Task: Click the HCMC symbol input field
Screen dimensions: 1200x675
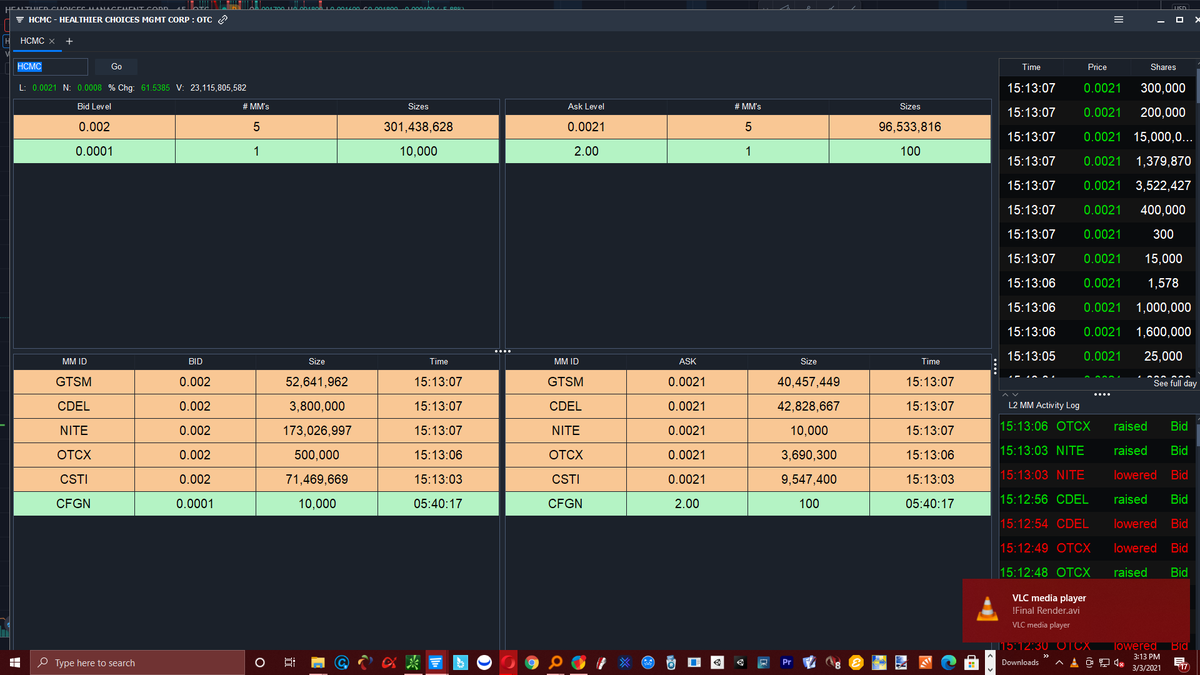Action: pyautogui.click(x=51, y=66)
